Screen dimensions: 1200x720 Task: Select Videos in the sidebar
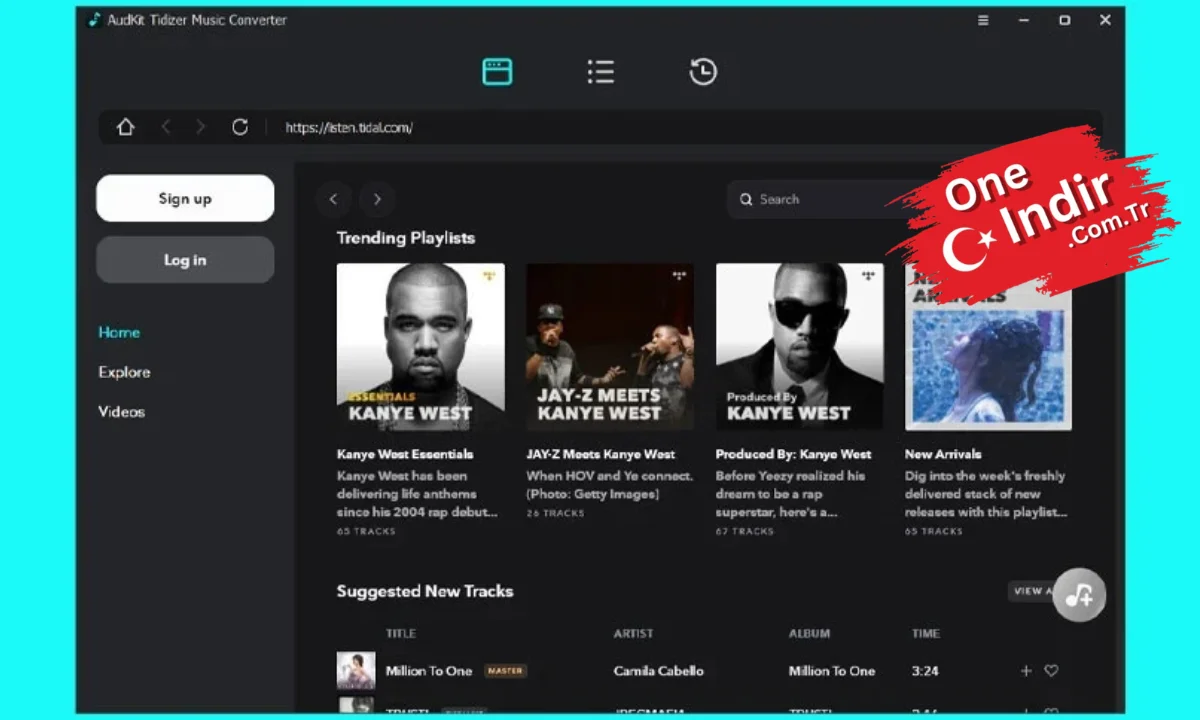121,412
